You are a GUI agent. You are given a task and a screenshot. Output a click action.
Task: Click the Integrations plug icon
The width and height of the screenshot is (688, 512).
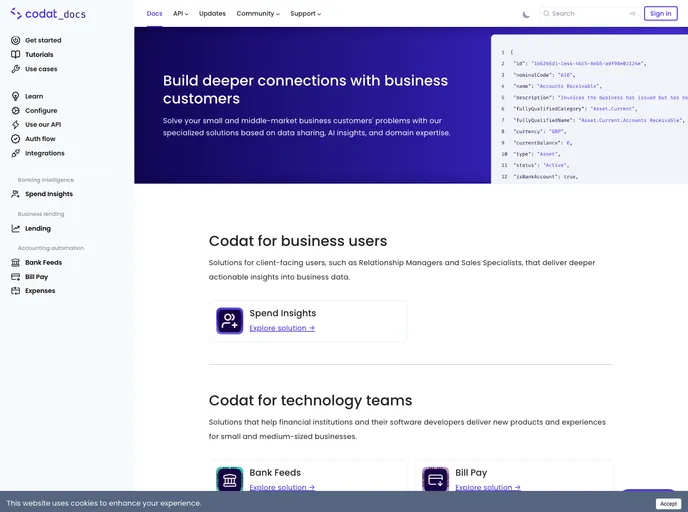[15, 153]
